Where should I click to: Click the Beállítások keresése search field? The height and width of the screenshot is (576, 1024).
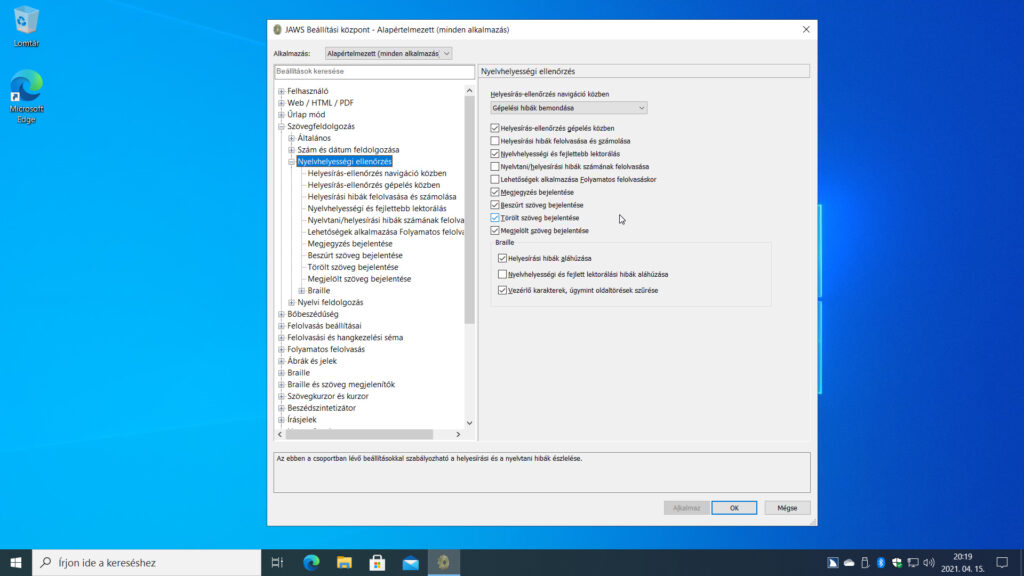tap(374, 71)
